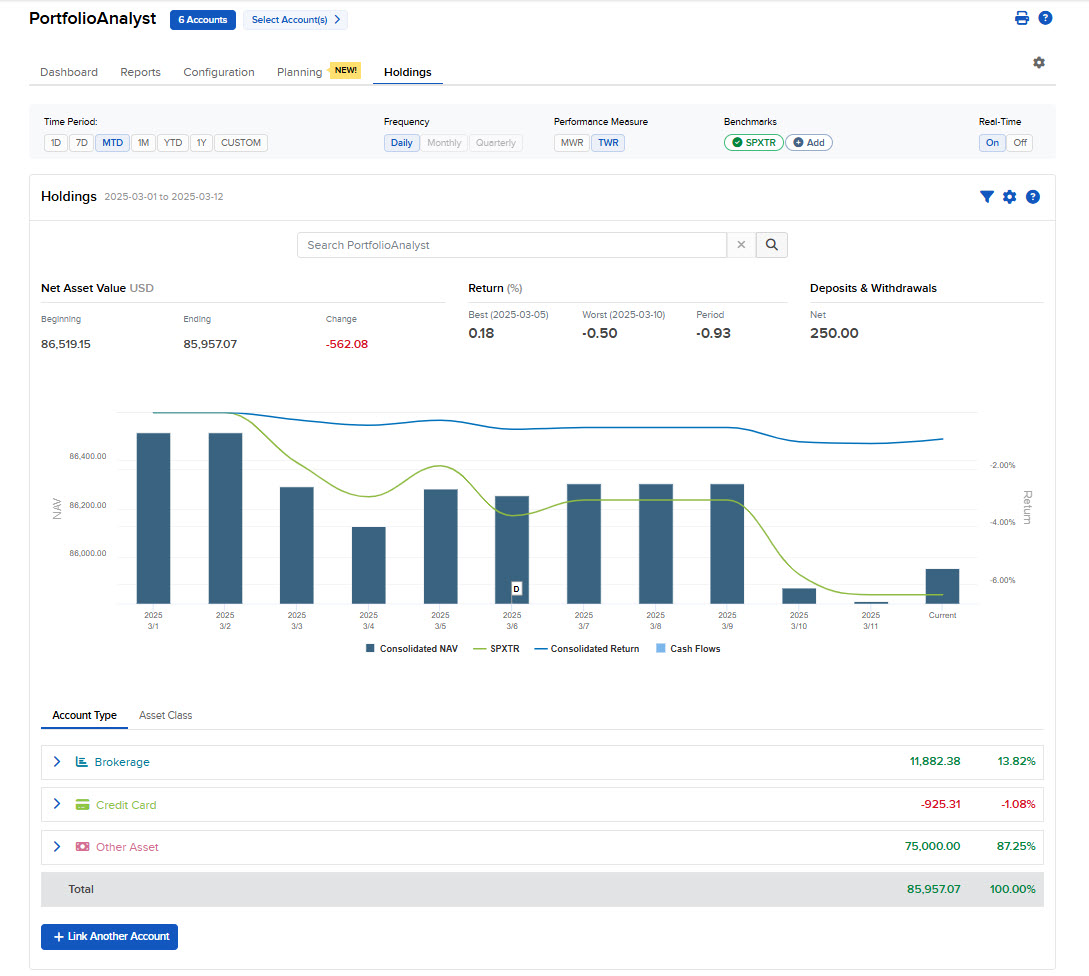Viewport: 1089px width, 976px height.
Task: Switch to the Asset Class tab
Action: 165,715
